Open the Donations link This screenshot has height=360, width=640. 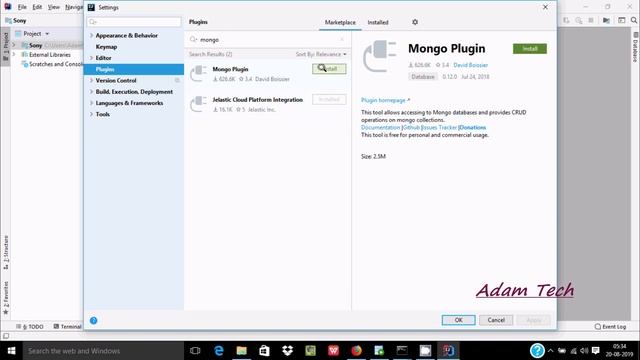point(473,127)
